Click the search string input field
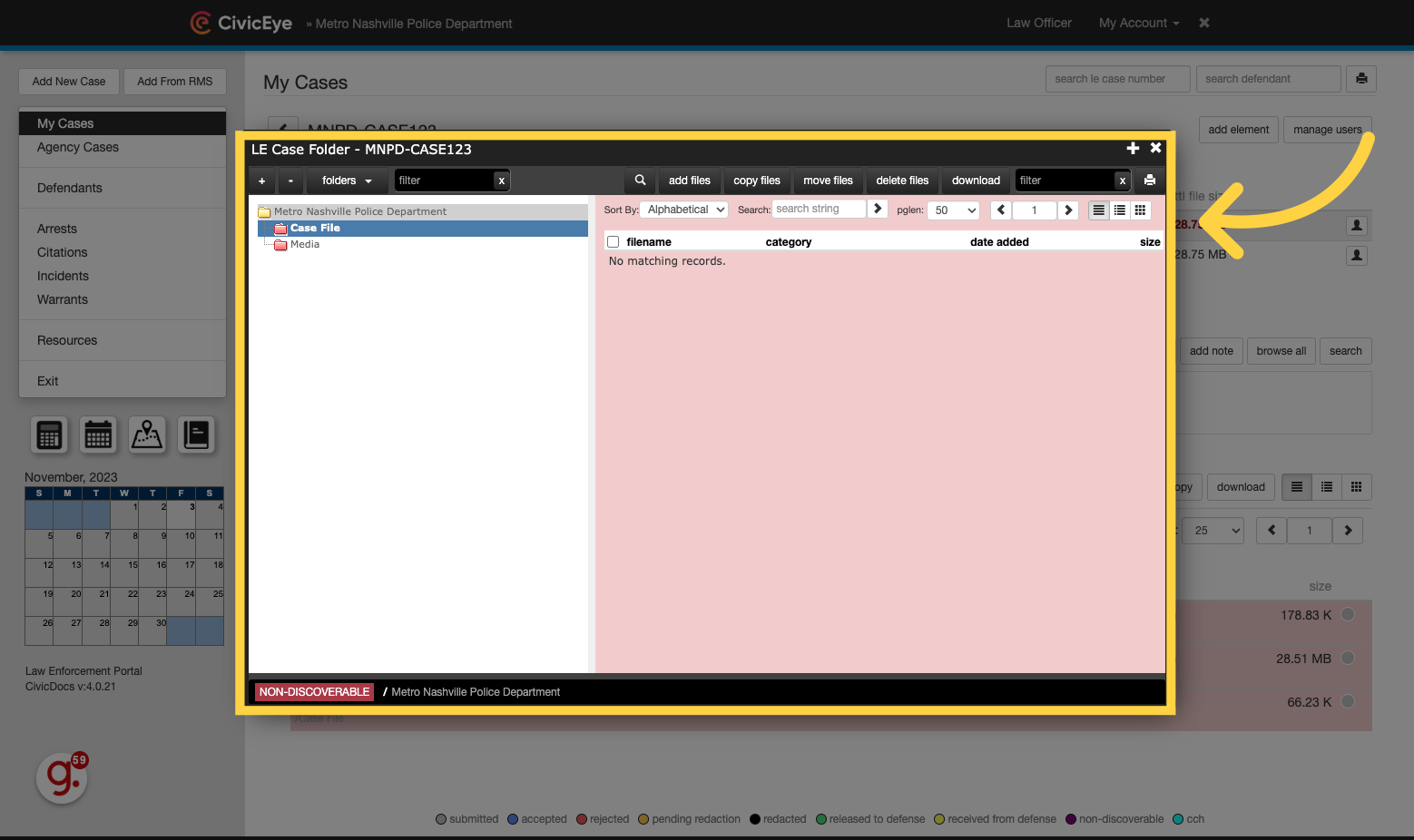 [x=819, y=209]
